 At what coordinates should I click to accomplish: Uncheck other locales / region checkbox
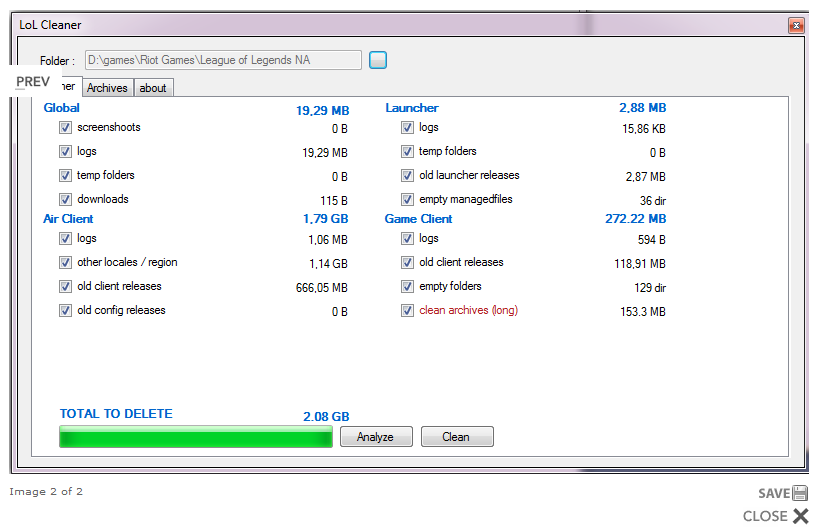point(65,263)
